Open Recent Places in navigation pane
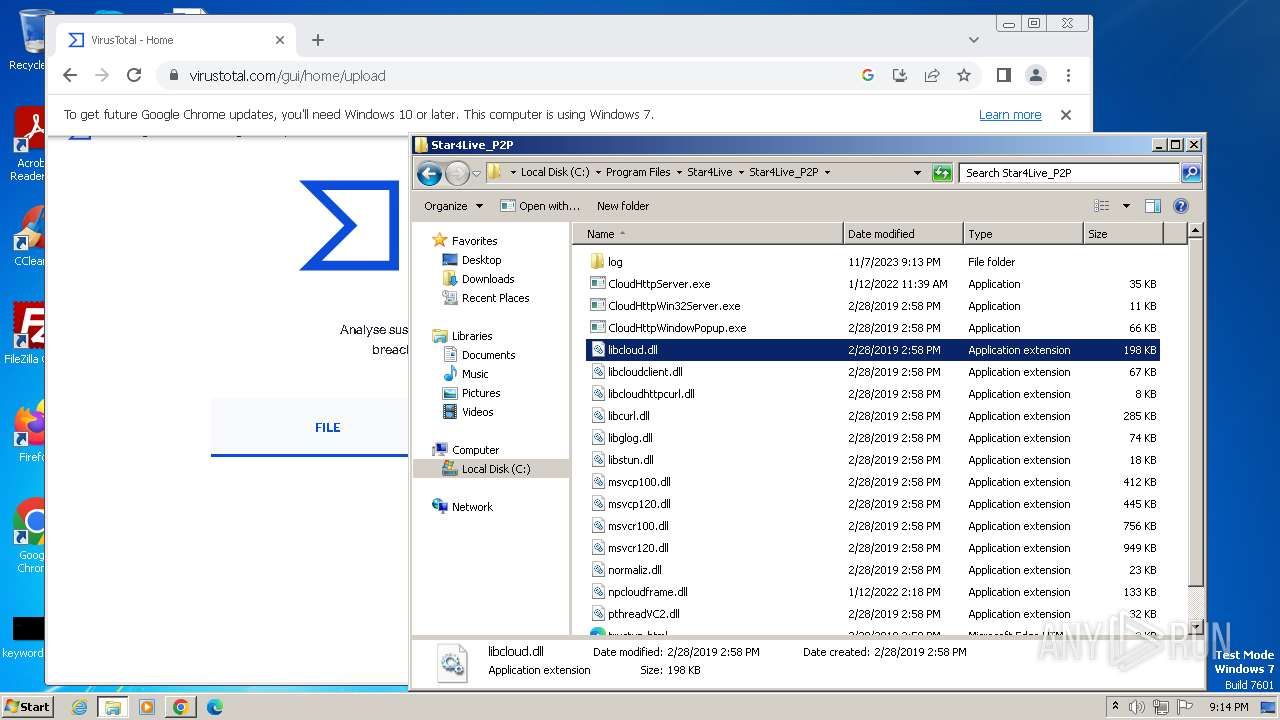Image resolution: width=1280 pixels, height=720 pixels. point(495,298)
